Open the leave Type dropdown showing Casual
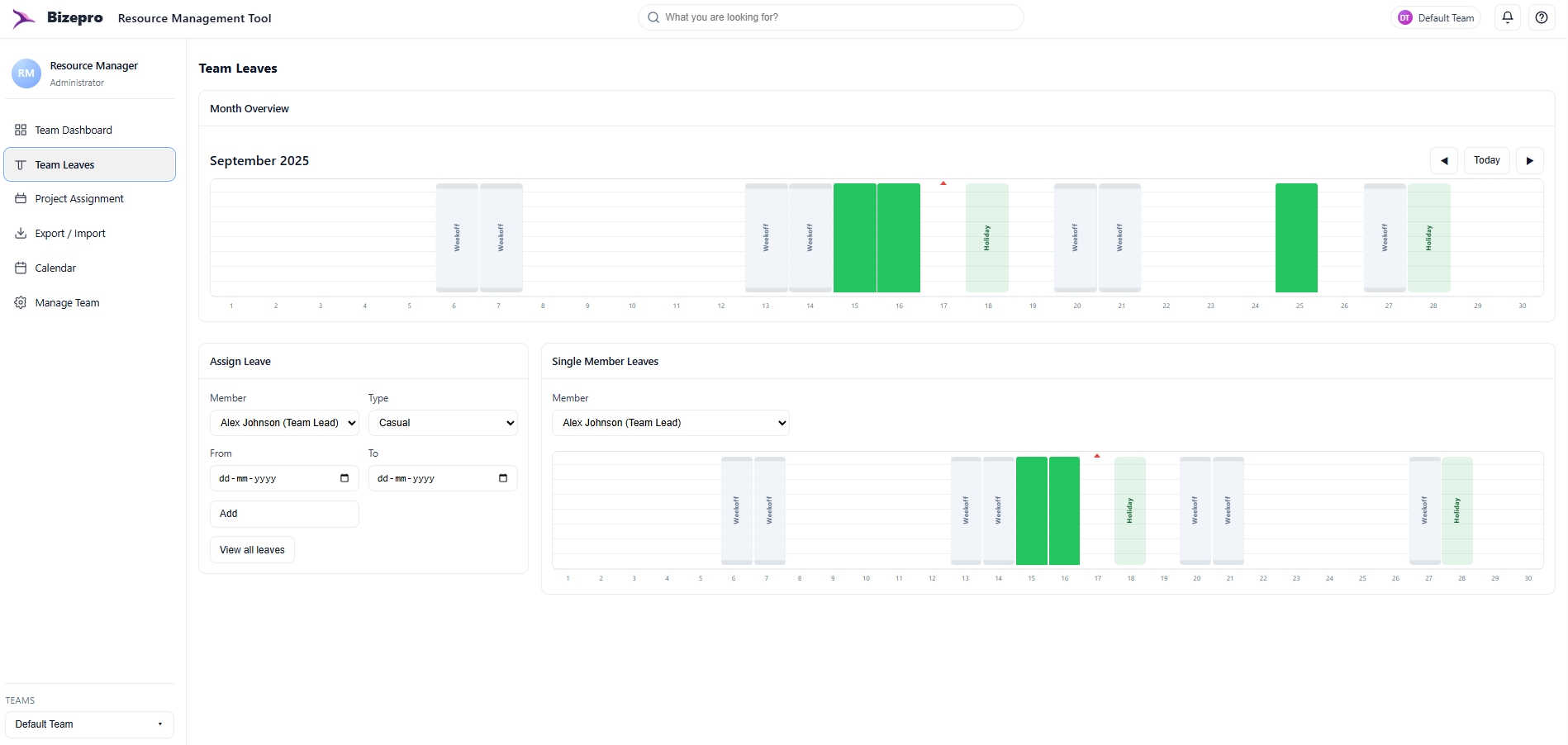The width and height of the screenshot is (1568, 745). (x=443, y=422)
